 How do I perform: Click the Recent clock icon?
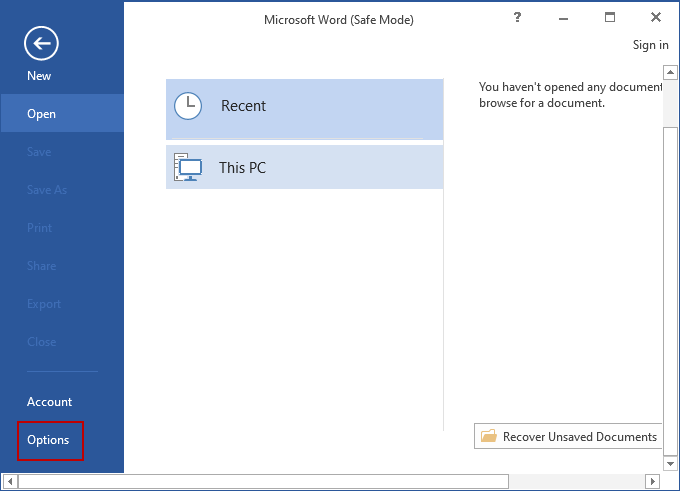point(188,106)
